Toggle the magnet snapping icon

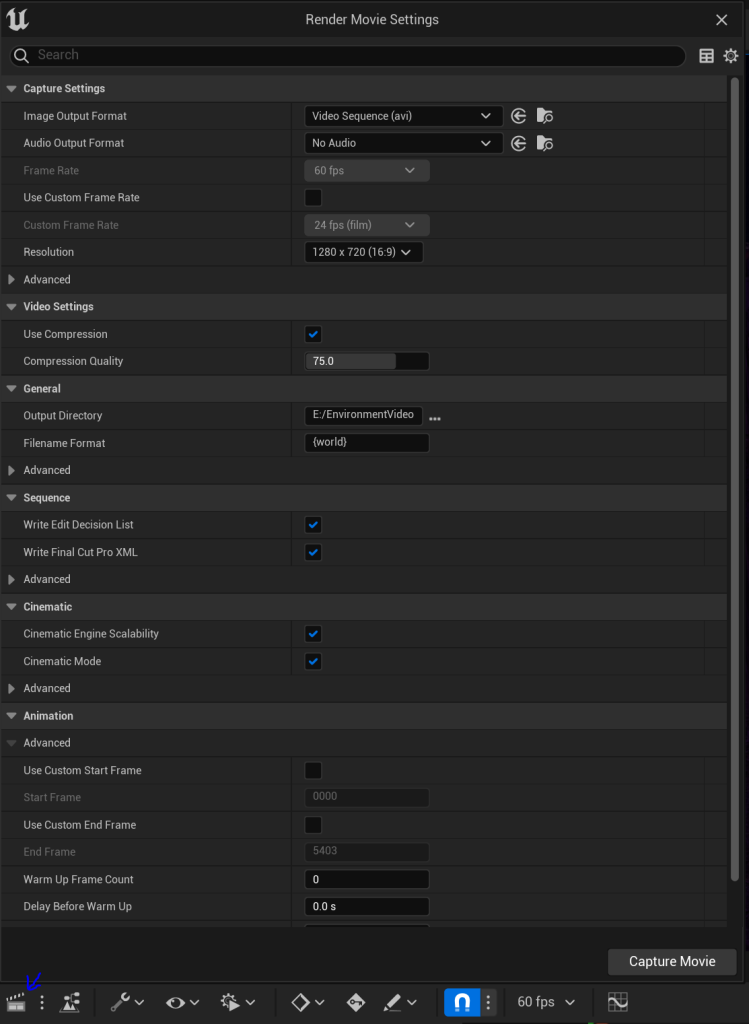(x=462, y=1002)
